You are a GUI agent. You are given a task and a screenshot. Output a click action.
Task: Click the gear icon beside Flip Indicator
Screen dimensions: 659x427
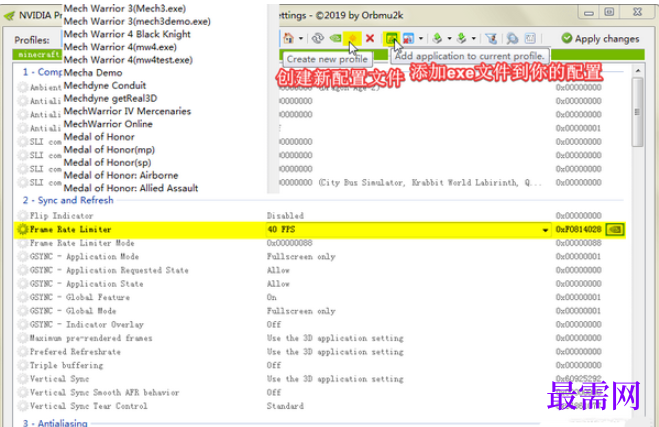pos(22,216)
